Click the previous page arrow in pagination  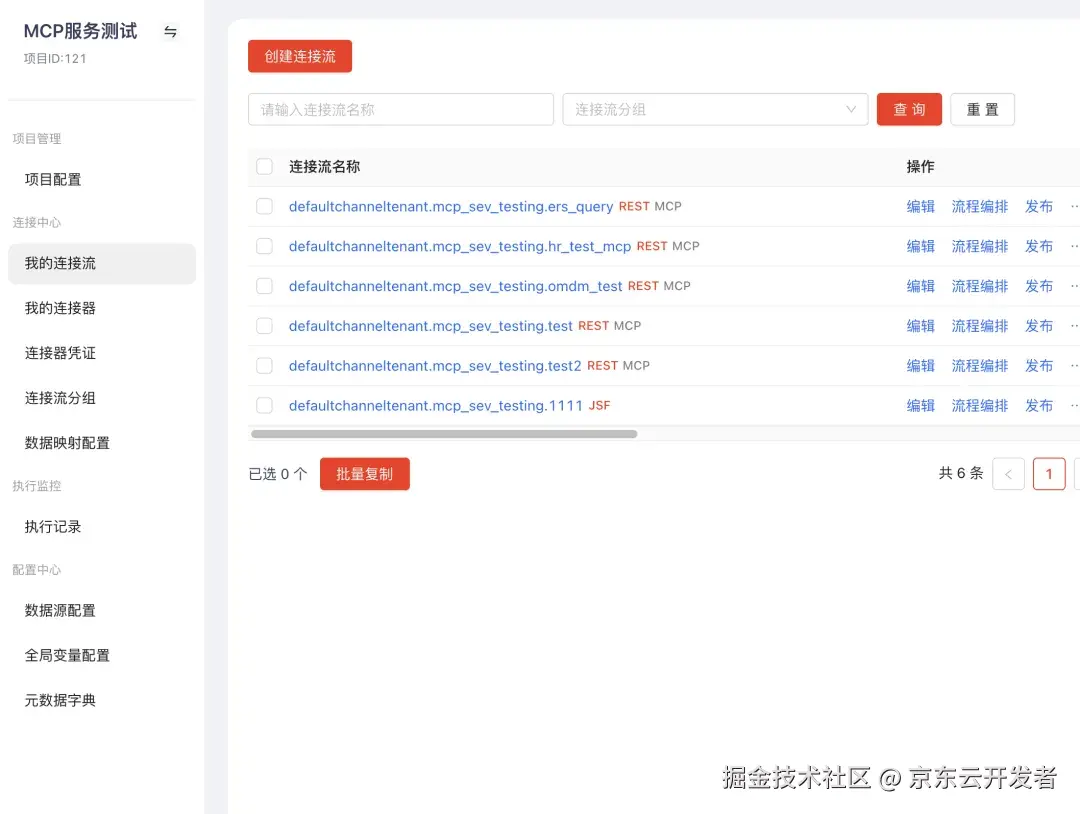[x=1009, y=473]
